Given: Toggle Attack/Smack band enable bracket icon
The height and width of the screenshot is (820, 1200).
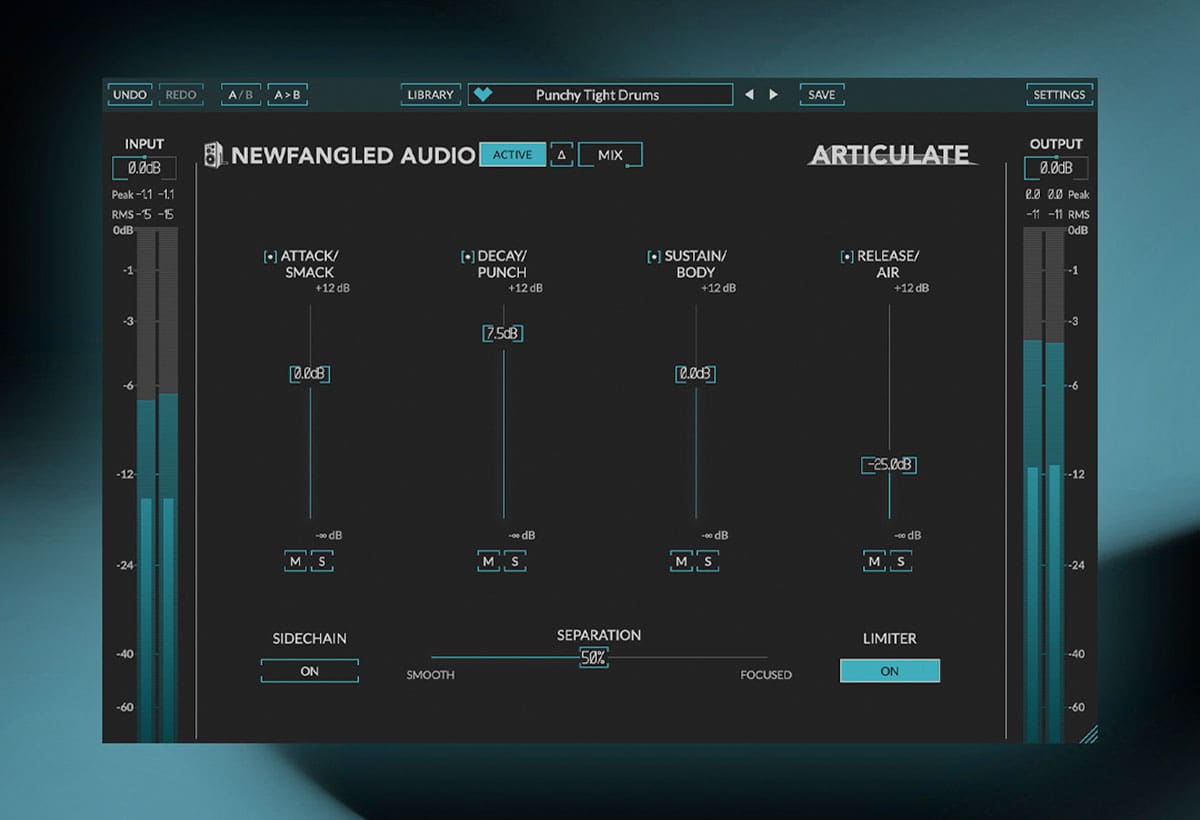Looking at the screenshot, I should (x=270, y=257).
